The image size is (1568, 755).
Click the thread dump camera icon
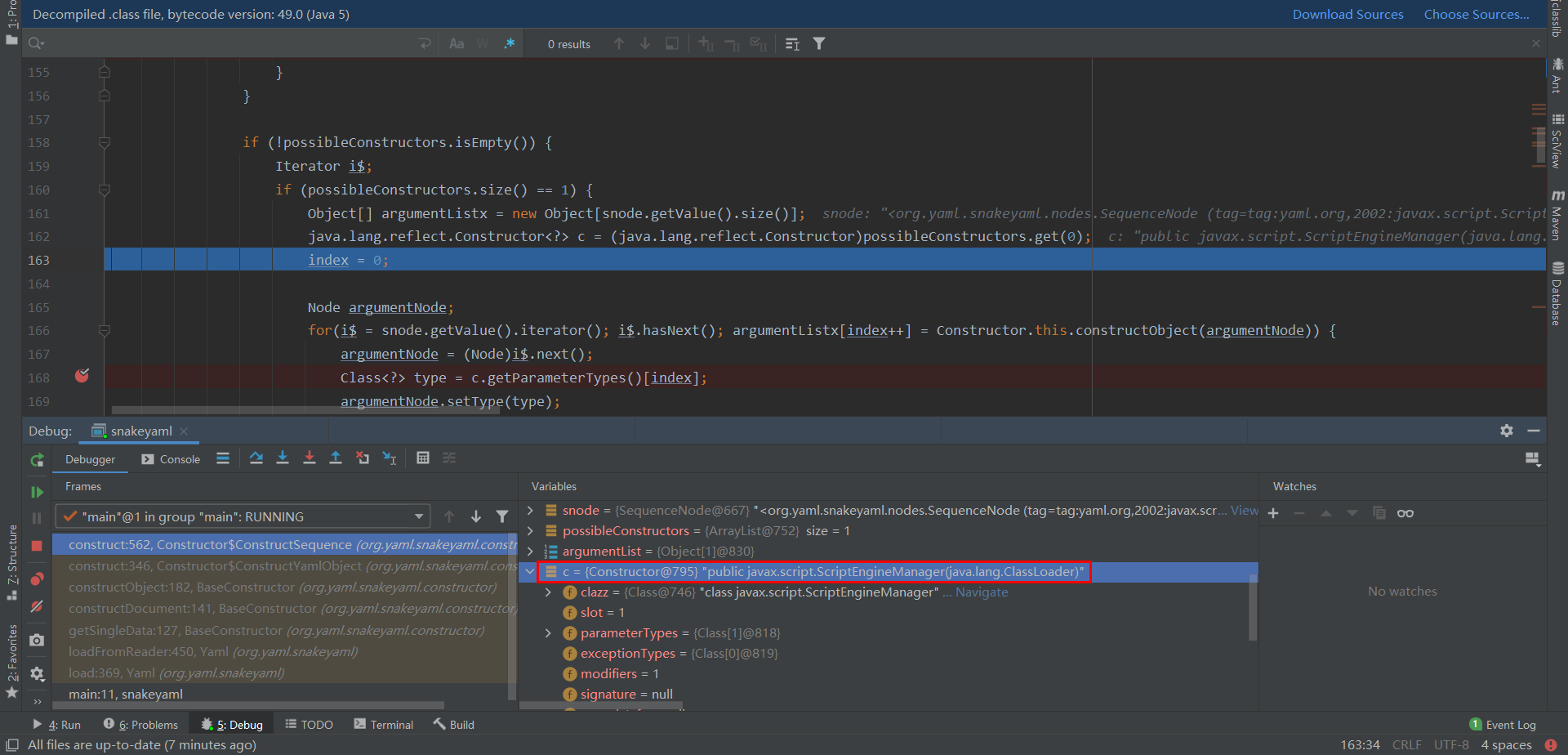37,640
